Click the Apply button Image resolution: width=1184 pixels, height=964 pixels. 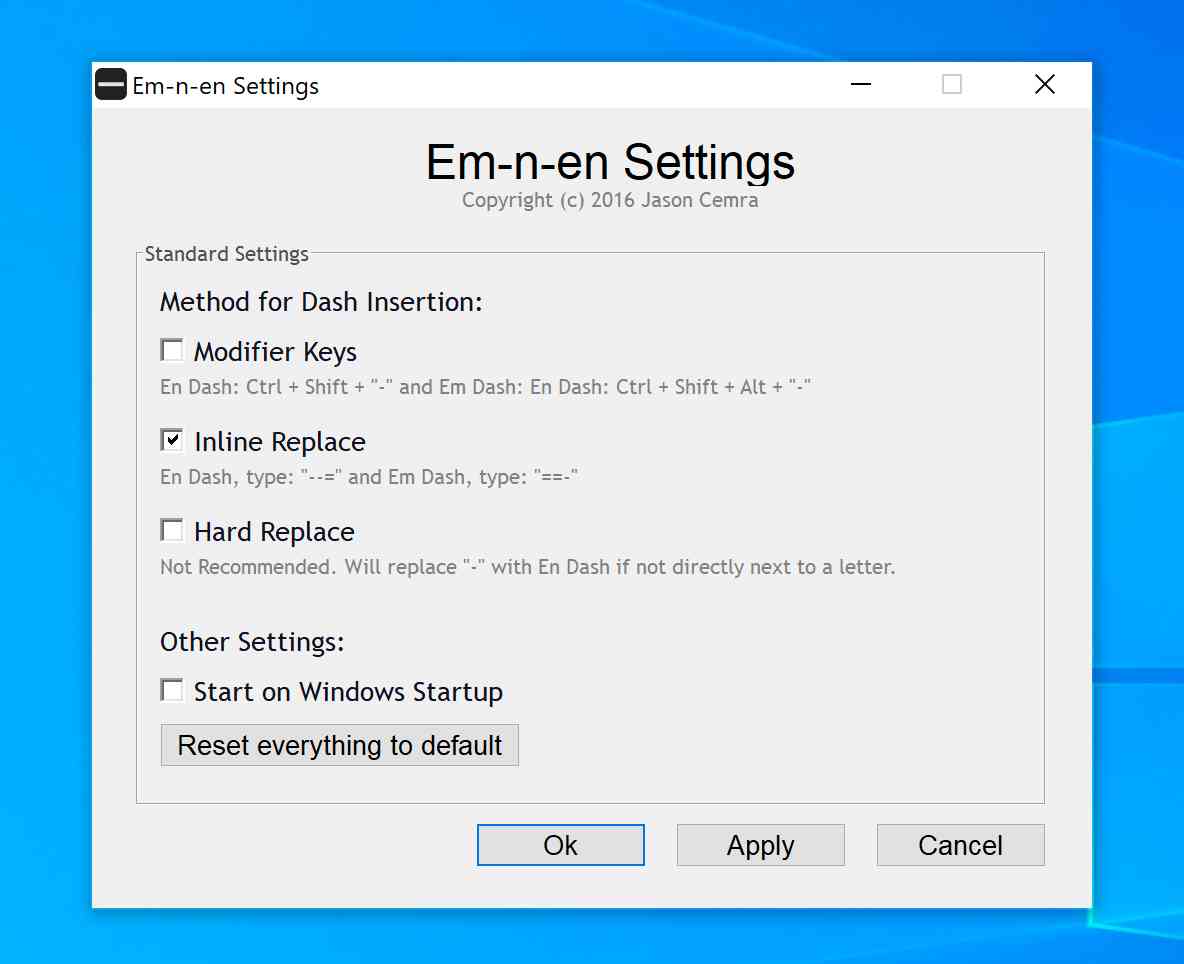(760, 845)
